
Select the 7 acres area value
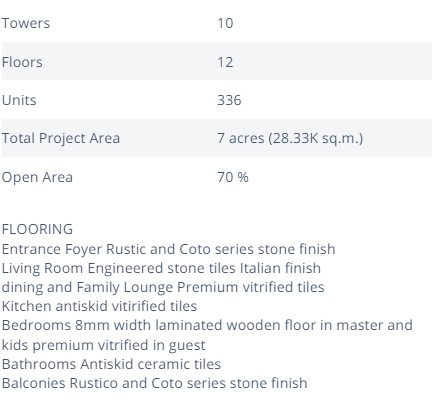coord(290,138)
